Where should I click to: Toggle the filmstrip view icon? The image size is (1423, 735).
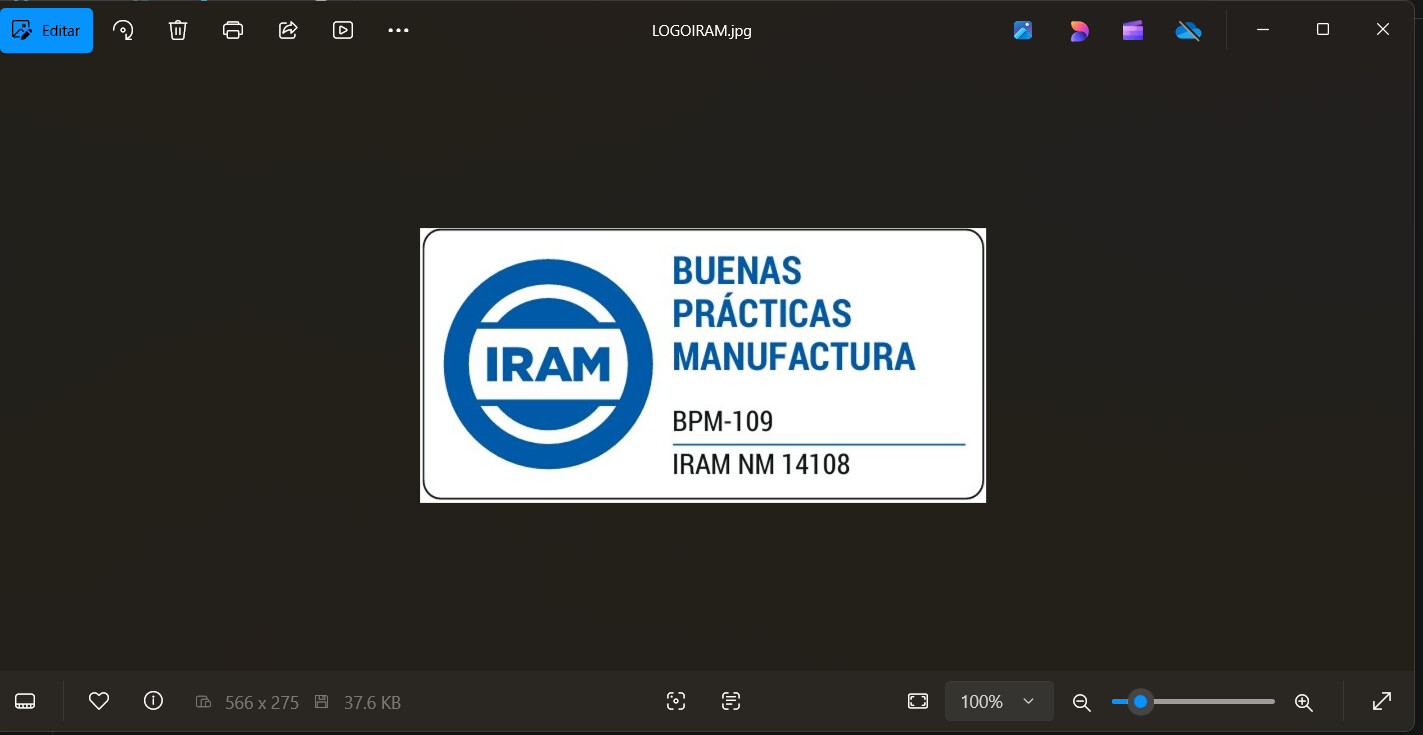(25, 701)
